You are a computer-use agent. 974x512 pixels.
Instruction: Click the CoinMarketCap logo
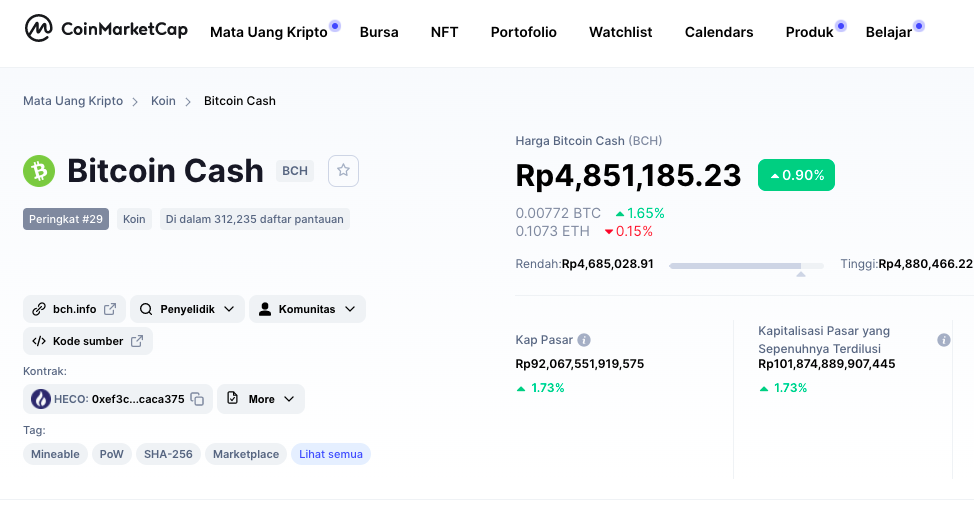pyautogui.click(x=106, y=29)
